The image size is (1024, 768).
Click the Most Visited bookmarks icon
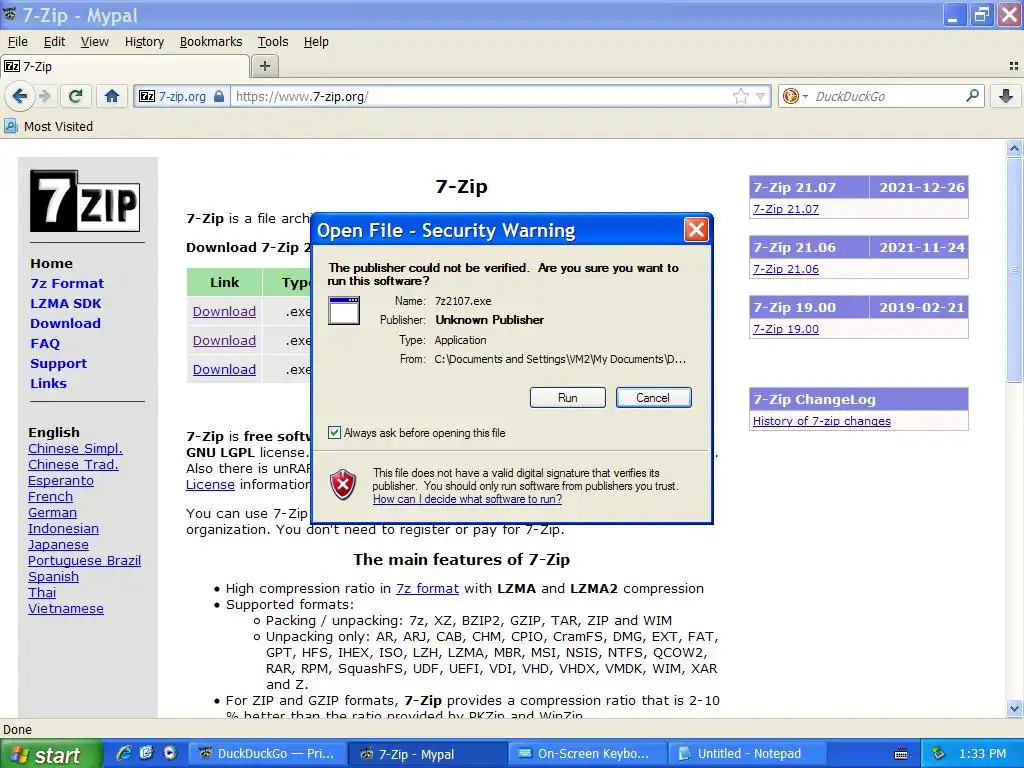coord(11,126)
